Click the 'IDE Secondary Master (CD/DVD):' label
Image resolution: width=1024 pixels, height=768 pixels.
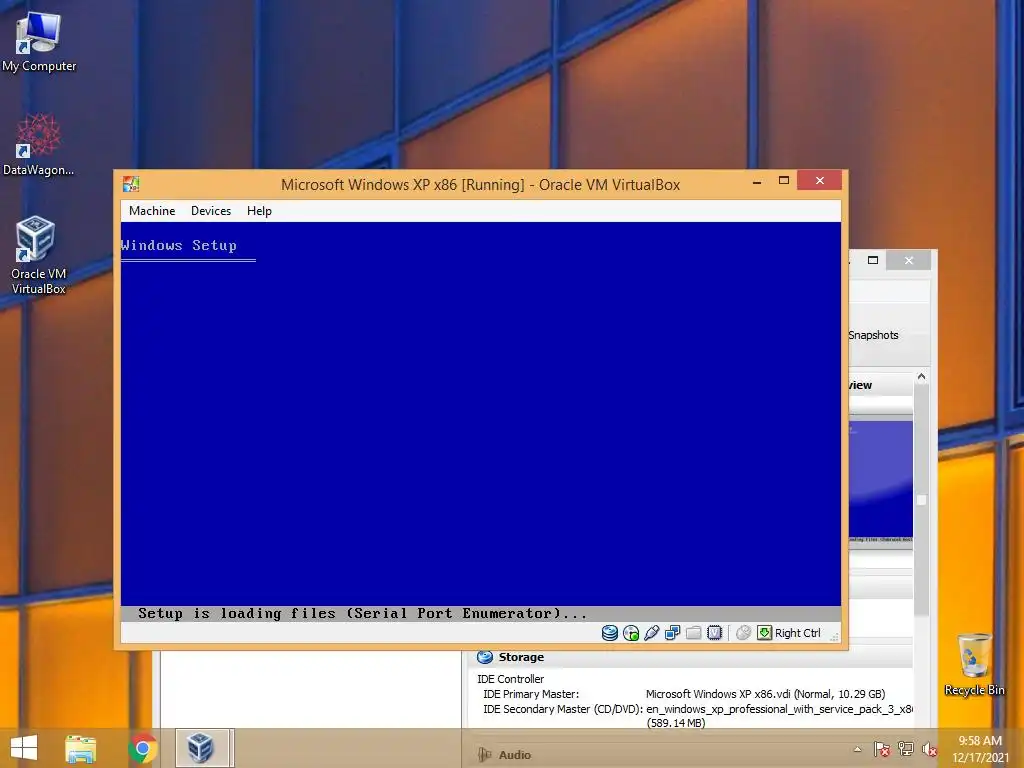tap(563, 709)
